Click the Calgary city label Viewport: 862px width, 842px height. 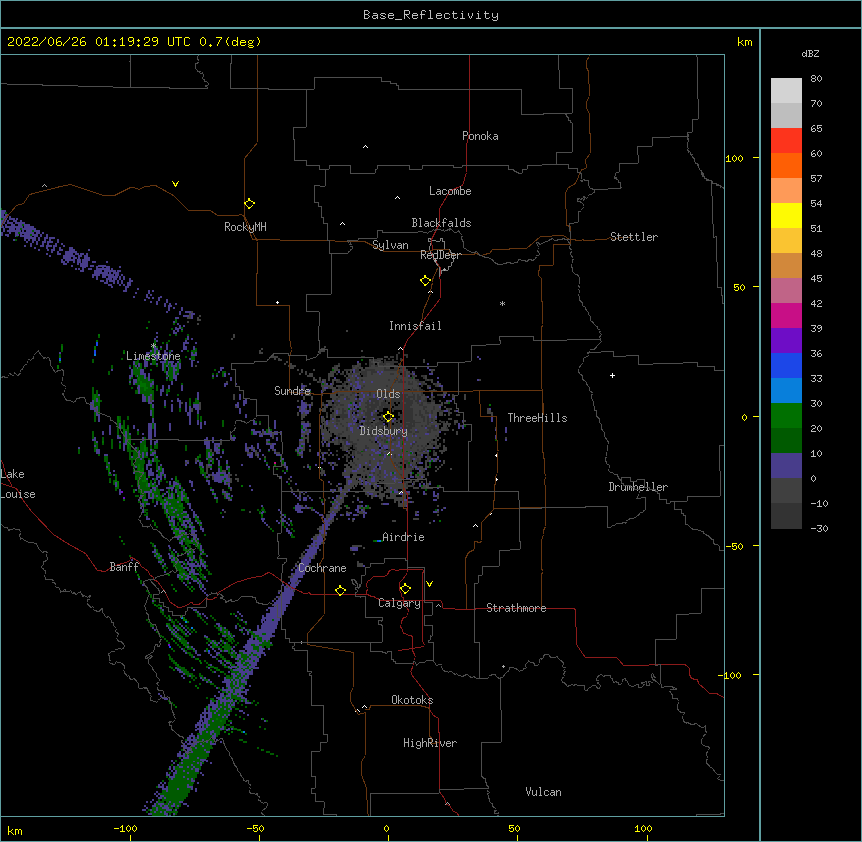tap(399, 603)
